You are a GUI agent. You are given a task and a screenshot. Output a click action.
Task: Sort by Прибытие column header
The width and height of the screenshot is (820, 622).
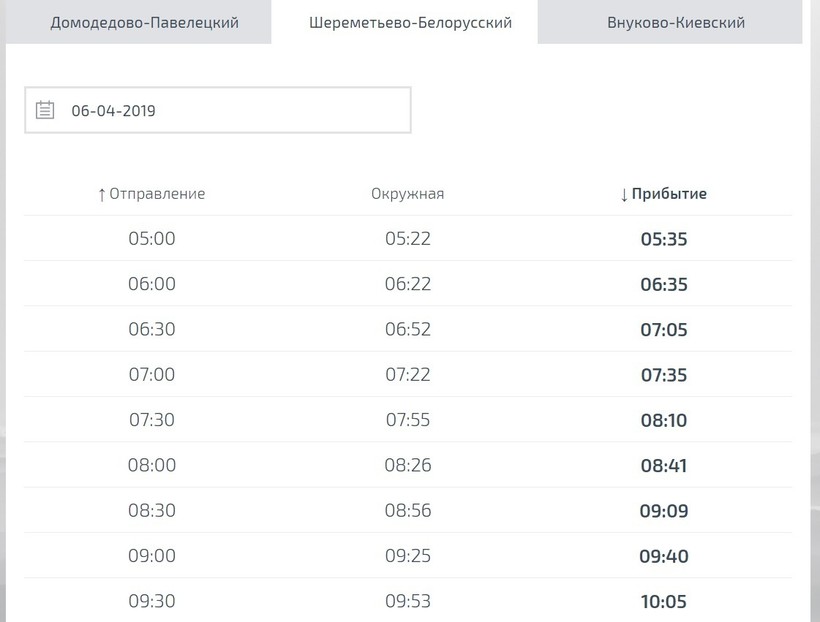click(670, 194)
